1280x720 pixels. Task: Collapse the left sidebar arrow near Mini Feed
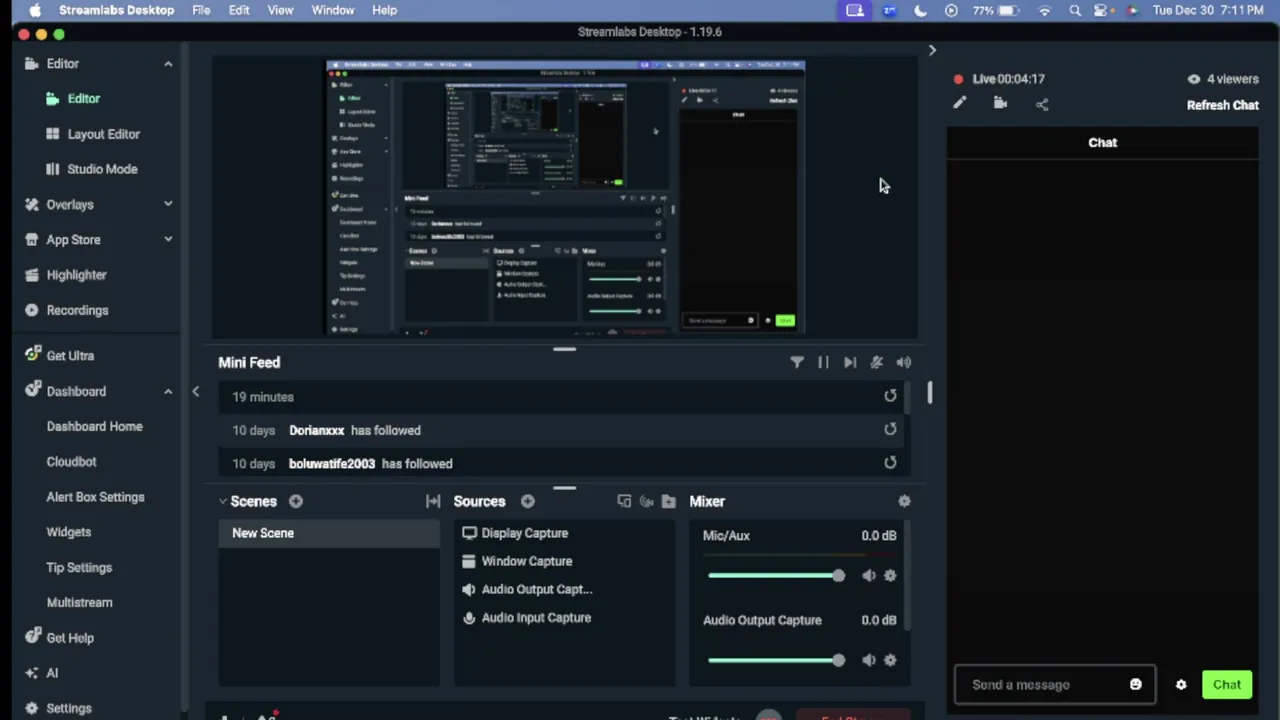point(196,392)
